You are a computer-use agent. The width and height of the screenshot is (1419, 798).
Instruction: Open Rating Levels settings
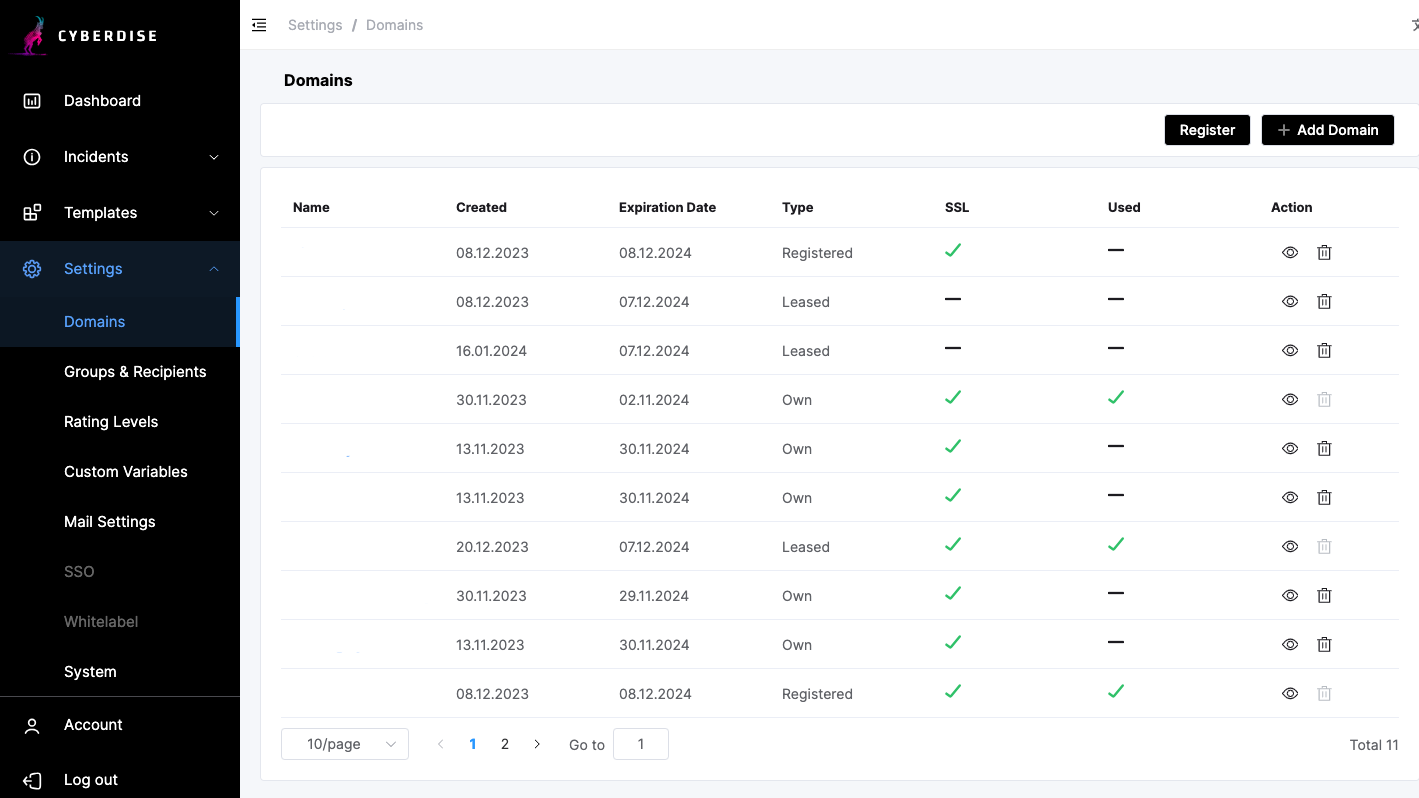coord(120,422)
